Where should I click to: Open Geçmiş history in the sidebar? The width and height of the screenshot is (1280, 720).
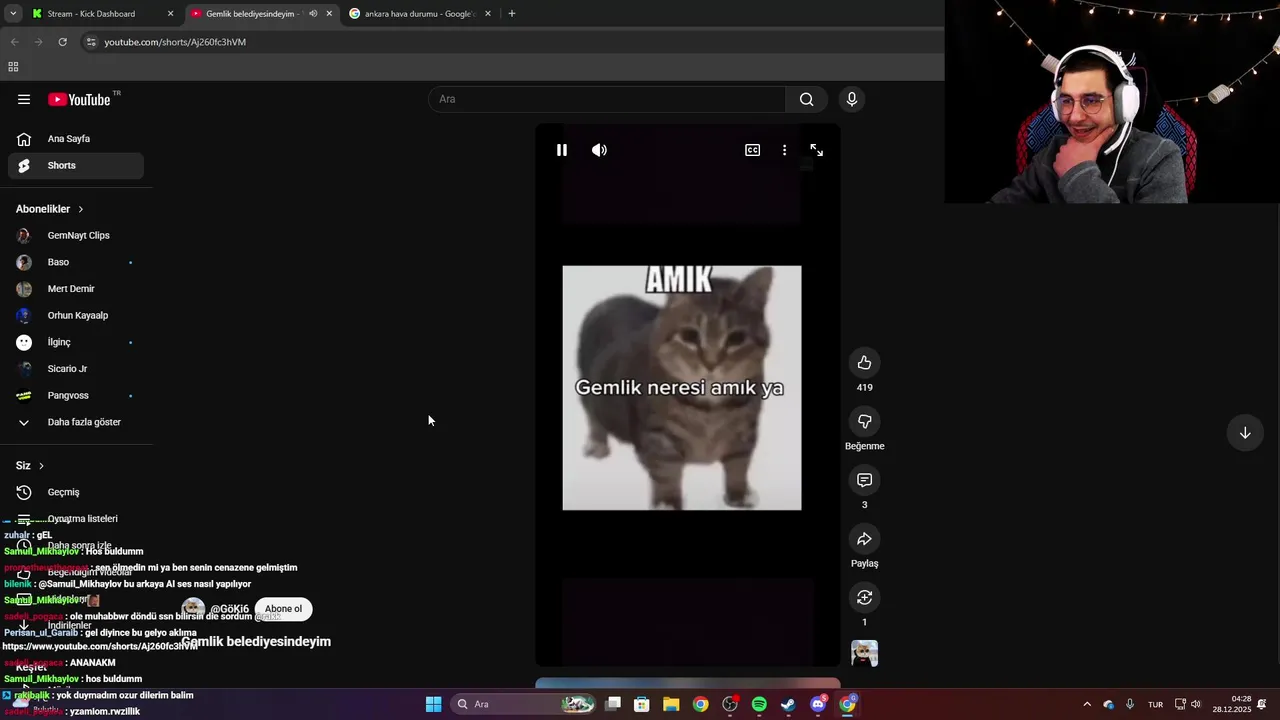click(x=76, y=492)
